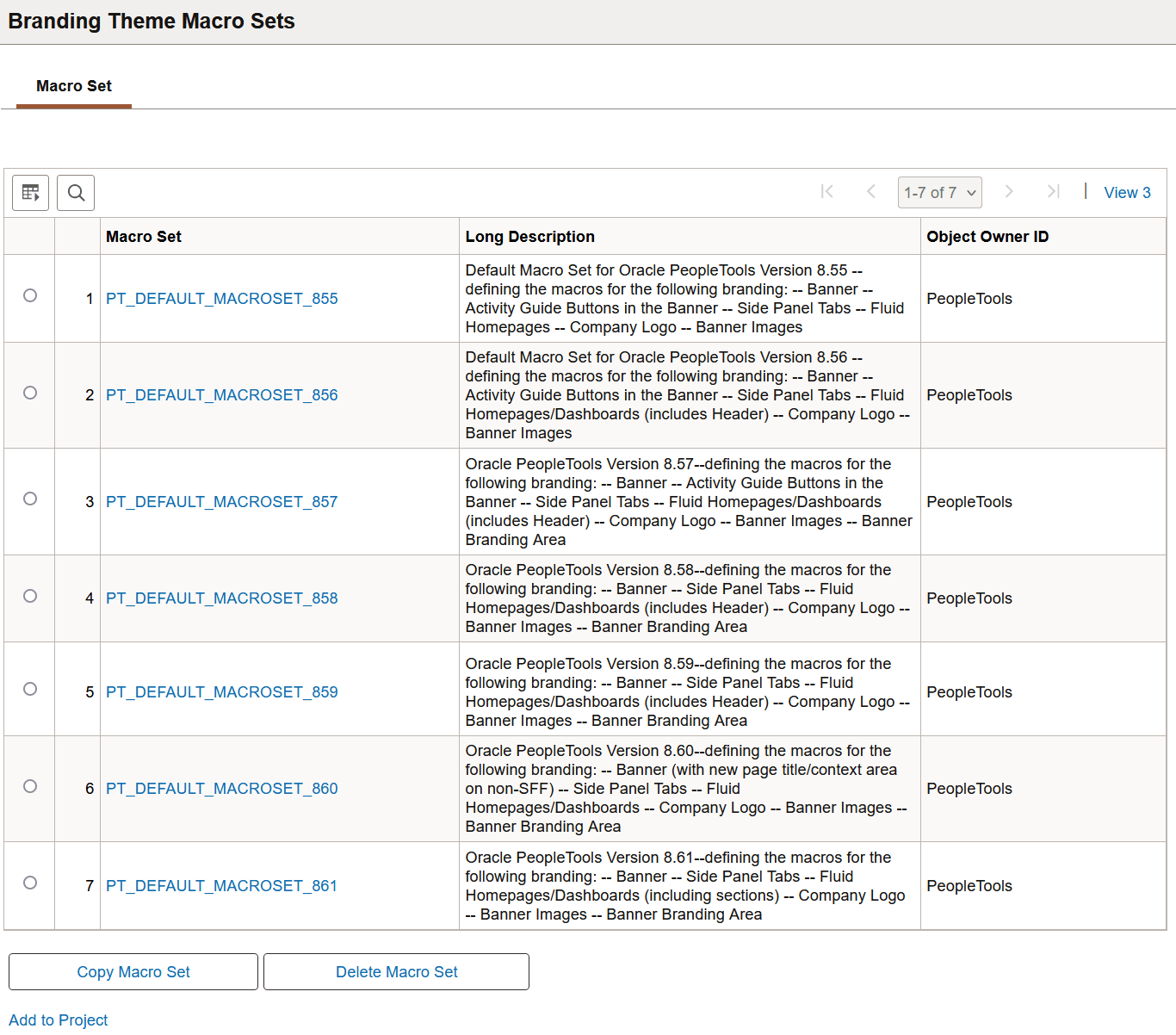Image resolution: width=1176 pixels, height=1035 pixels.
Task: Click the Copy Macro Set button
Action: tap(133, 971)
